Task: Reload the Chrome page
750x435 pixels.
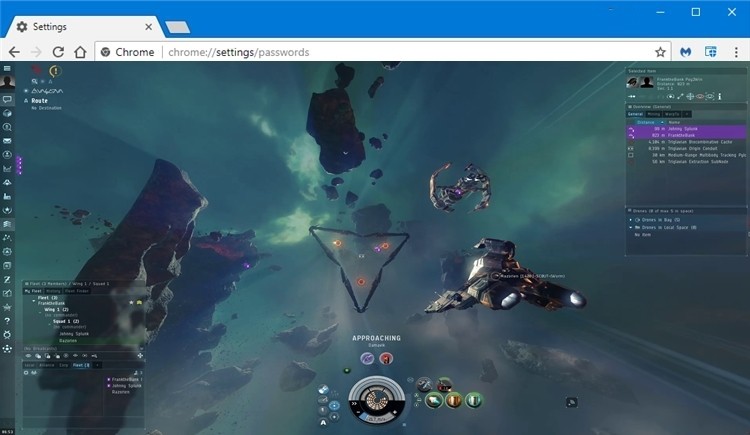Action: (58, 52)
